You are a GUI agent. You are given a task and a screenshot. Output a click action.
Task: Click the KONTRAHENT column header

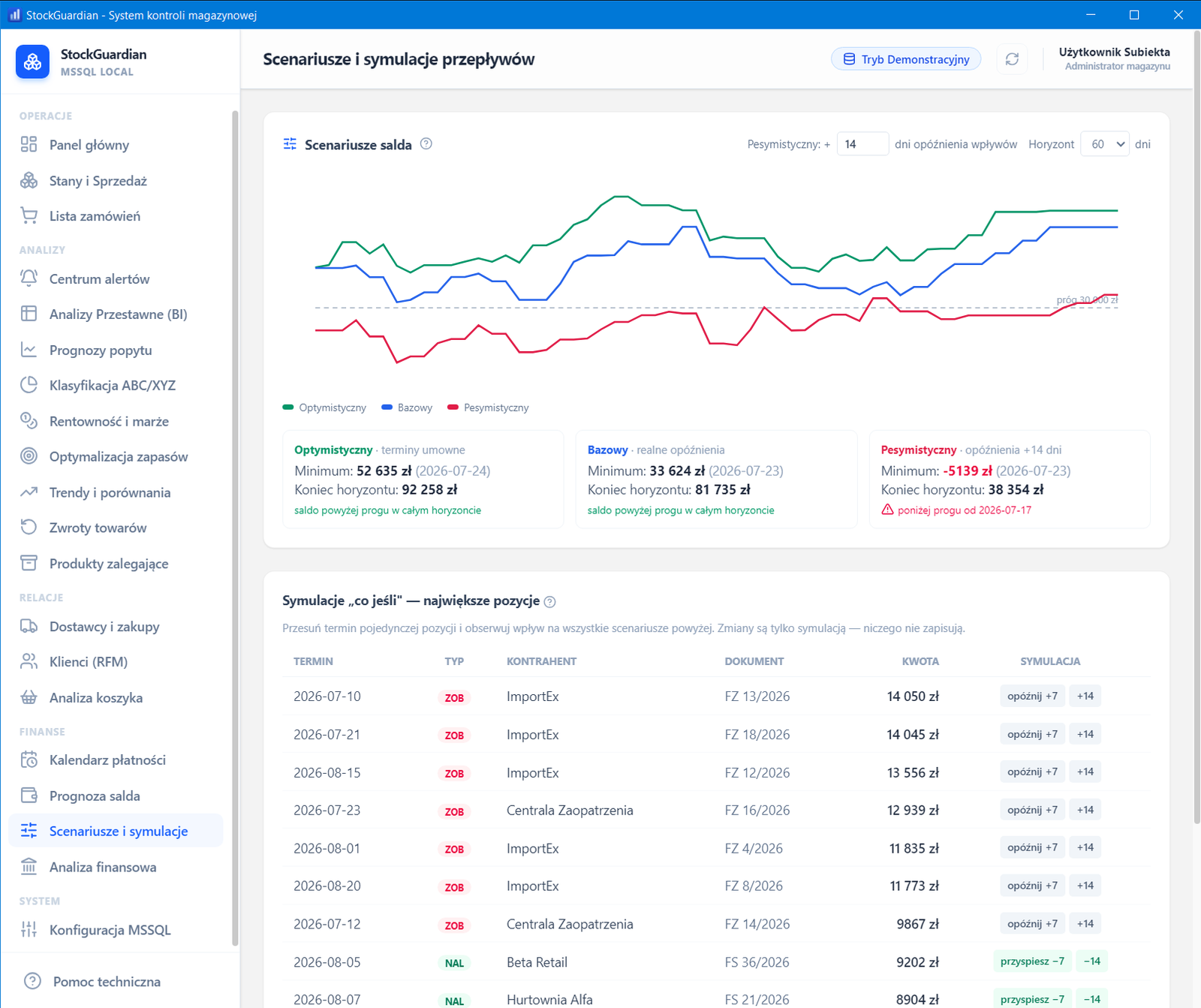coord(541,661)
